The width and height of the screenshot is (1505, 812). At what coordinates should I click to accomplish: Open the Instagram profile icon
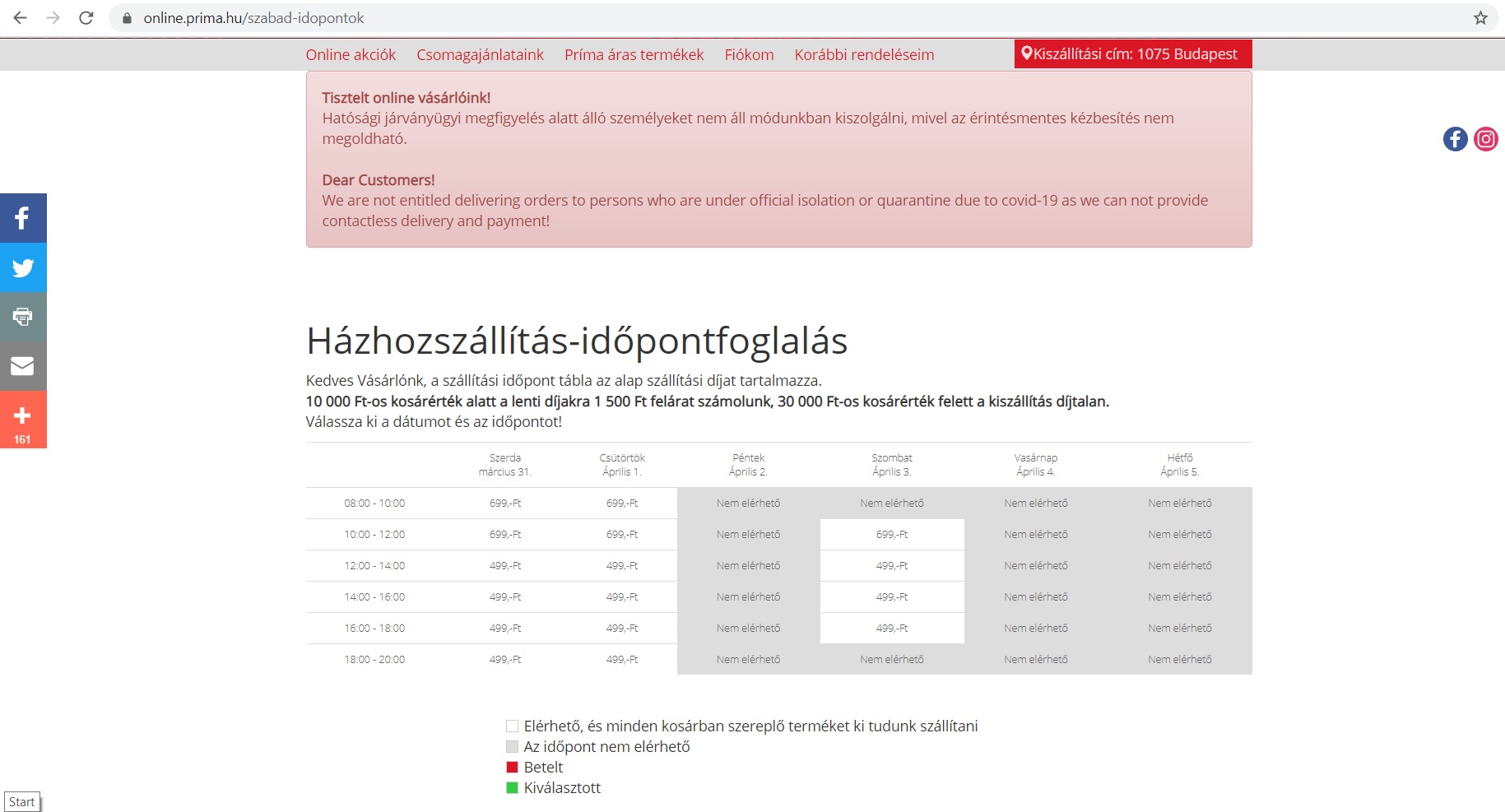pos(1485,139)
